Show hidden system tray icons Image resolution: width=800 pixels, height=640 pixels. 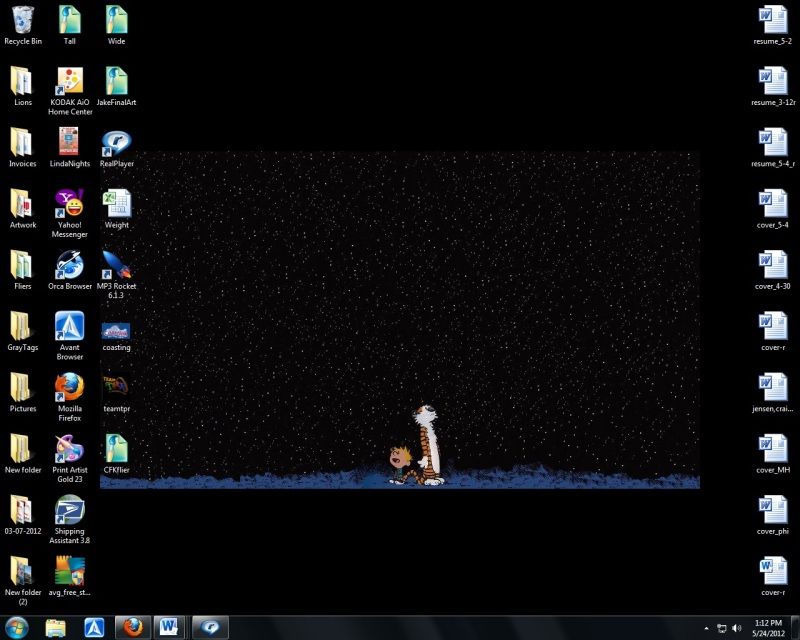coord(707,628)
